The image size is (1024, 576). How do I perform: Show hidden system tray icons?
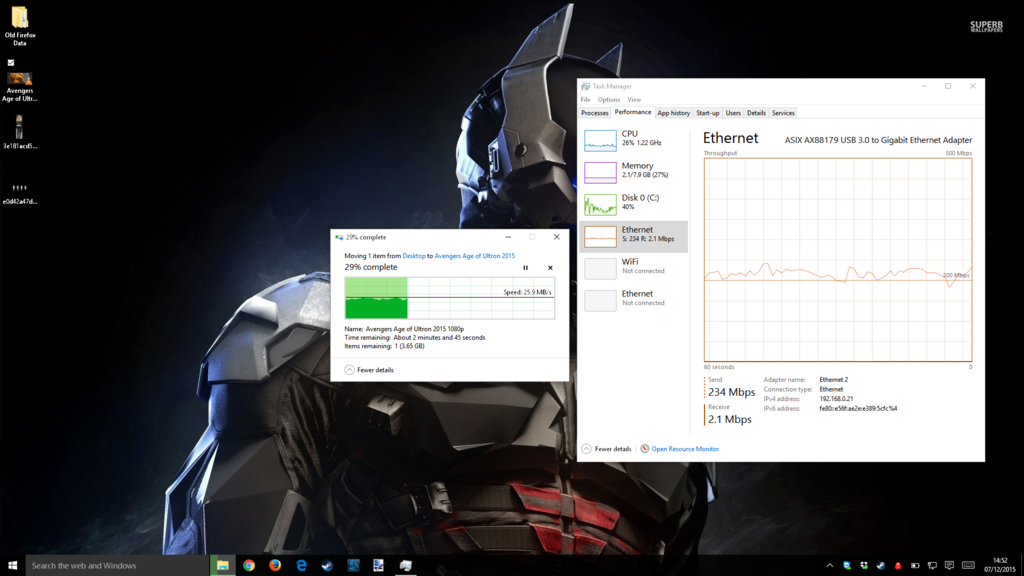(x=830, y=565)
